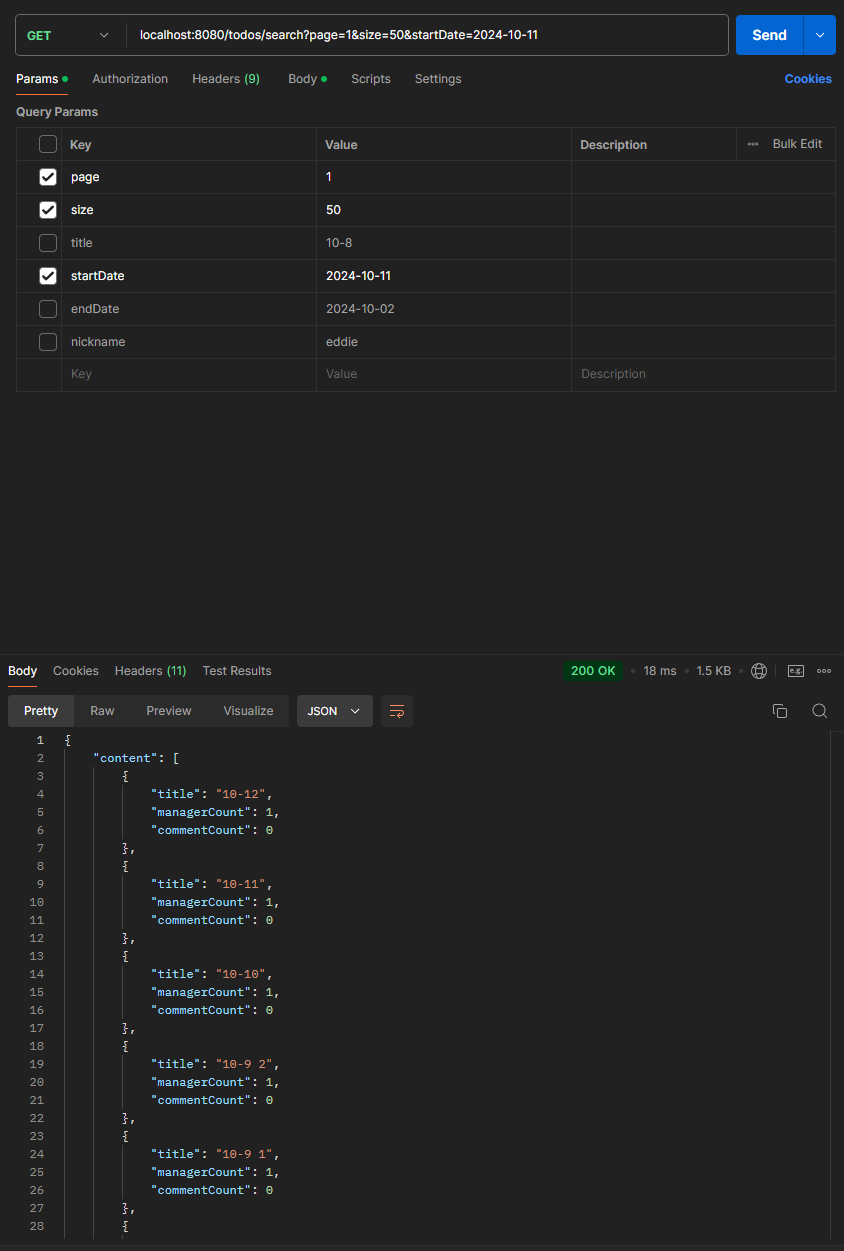
Task: Switch to Preview response view
Action: [x=169, y=711]
